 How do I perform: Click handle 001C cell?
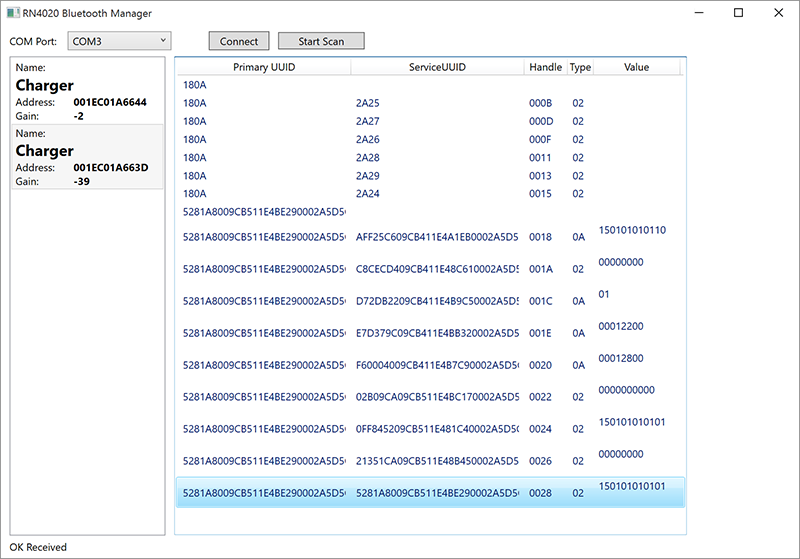pos(540,301)
